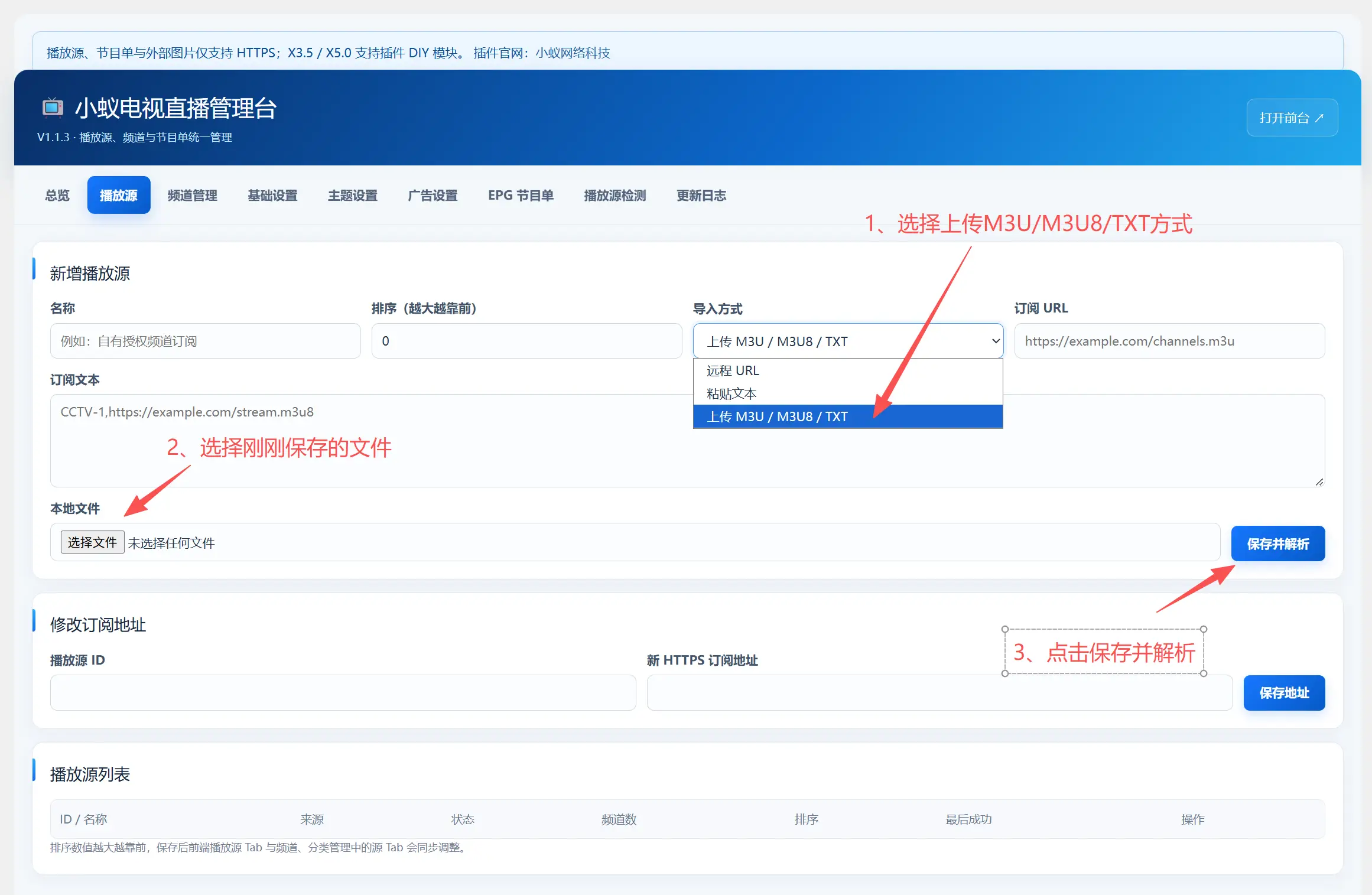Go to the 基础设置 tab
This screenshot has width=1372, height=895.
tap(272, 195)
